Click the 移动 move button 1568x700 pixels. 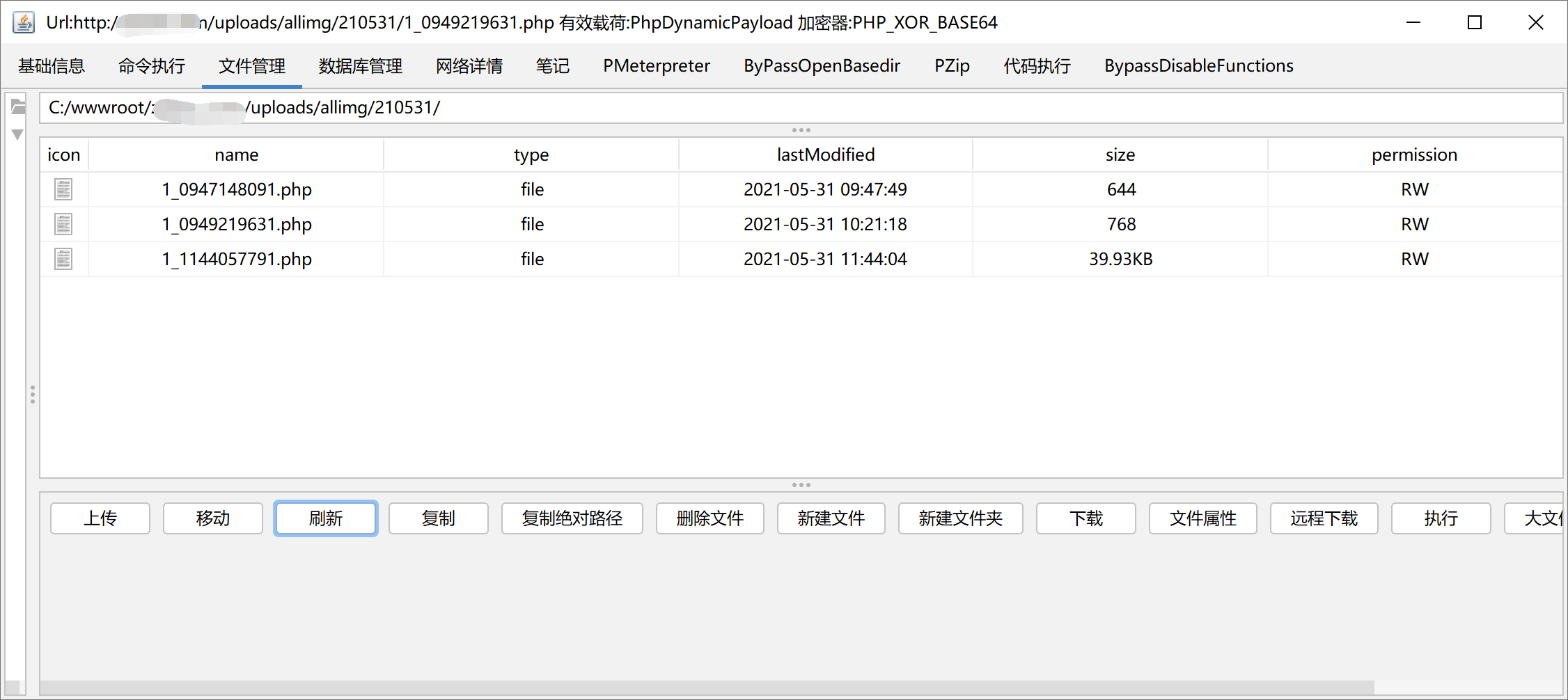(x=213, y=518)
